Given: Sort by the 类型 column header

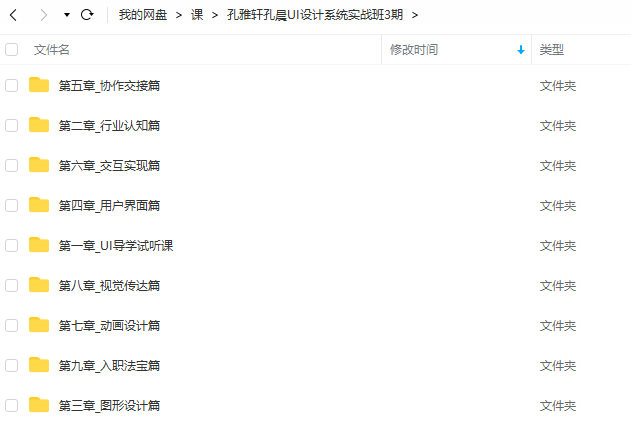Looking at the screenshot, I should pyautogui.click(x=552, y=50).
